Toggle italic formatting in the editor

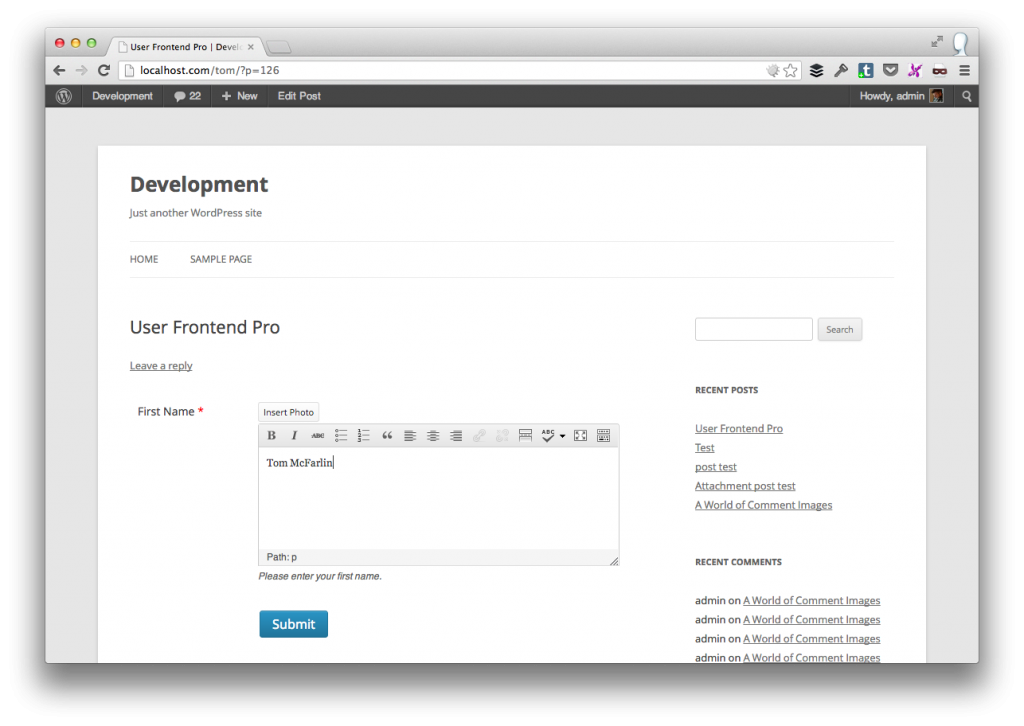pyautogui.click(x=295, y=435)
